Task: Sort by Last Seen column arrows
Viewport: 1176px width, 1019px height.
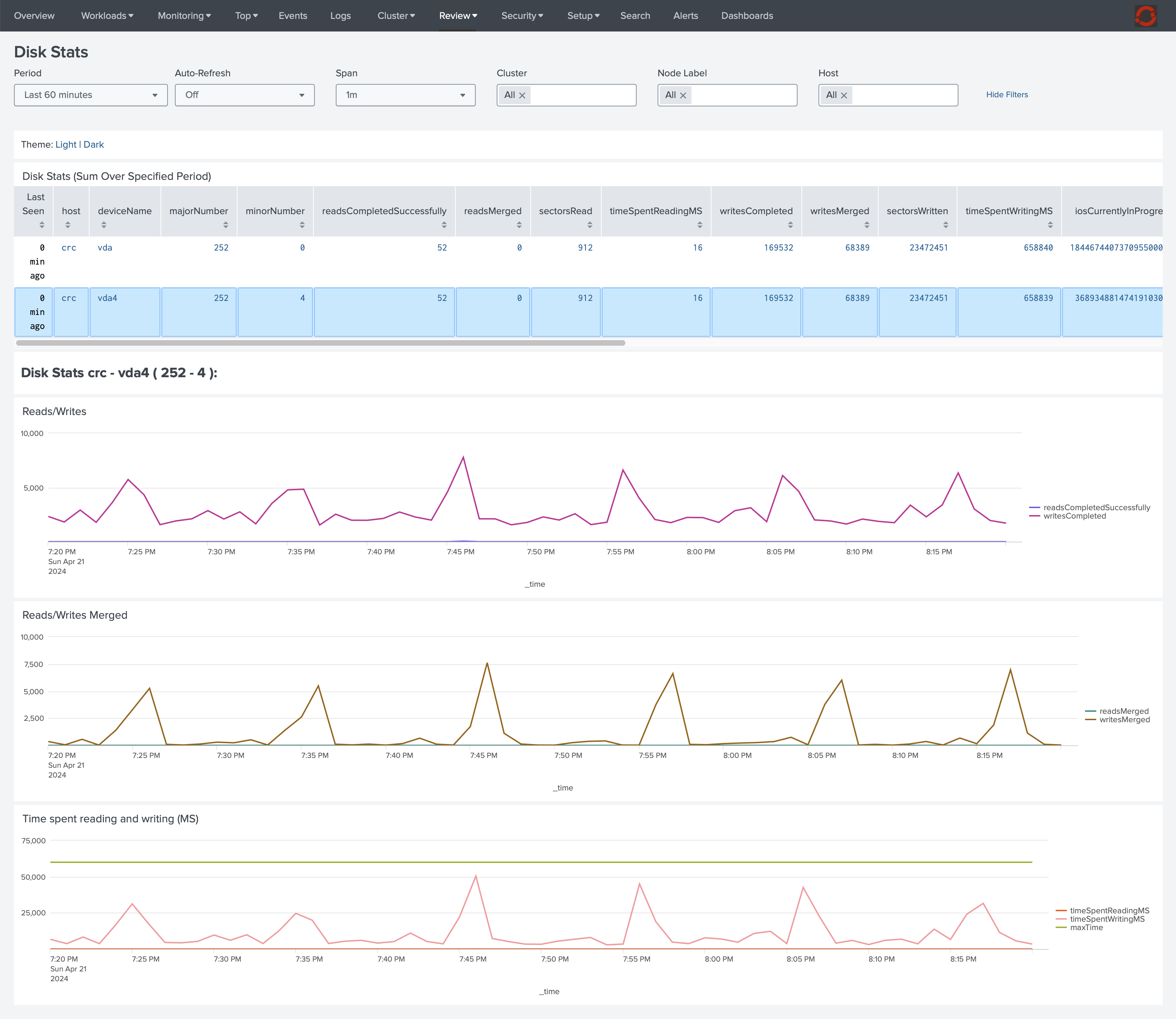Action: coord(42,225)
